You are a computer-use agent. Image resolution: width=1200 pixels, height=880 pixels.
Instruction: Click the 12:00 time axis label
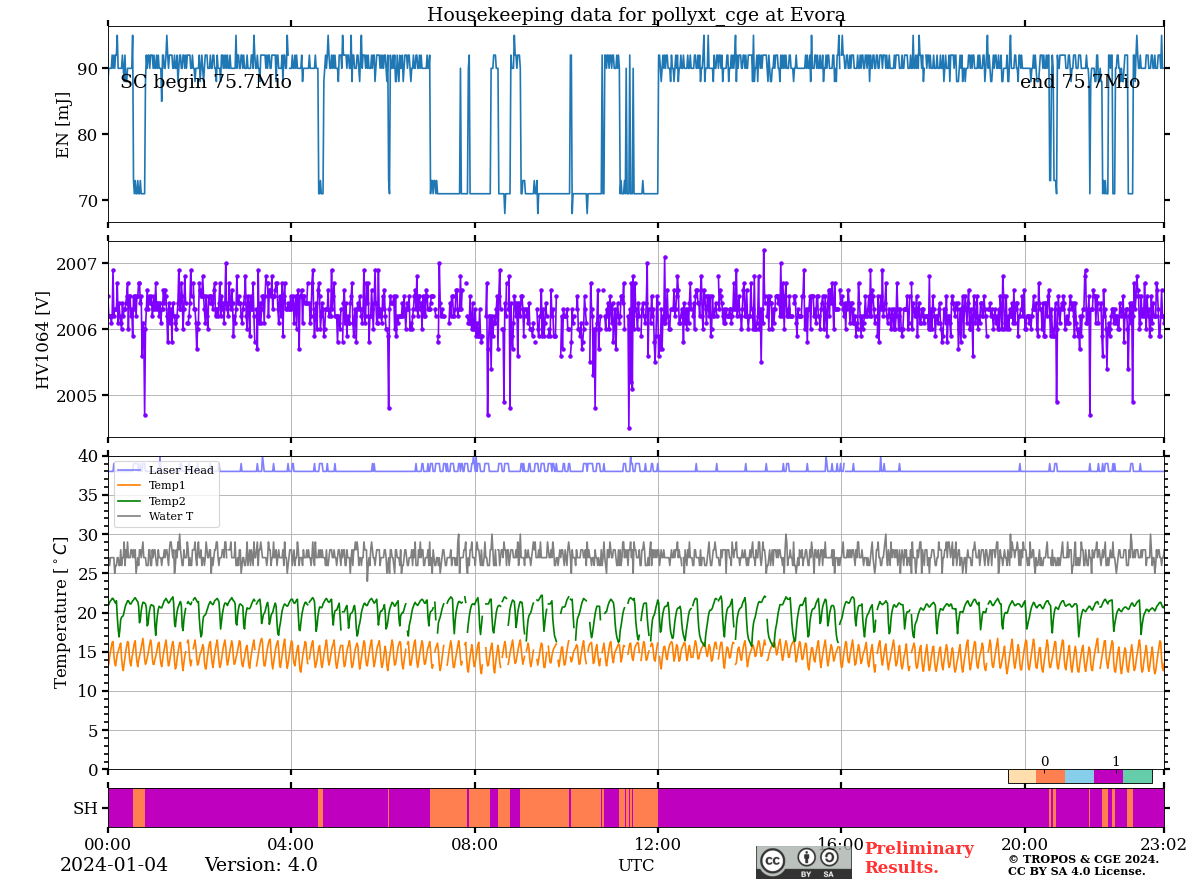coord(657,845)
